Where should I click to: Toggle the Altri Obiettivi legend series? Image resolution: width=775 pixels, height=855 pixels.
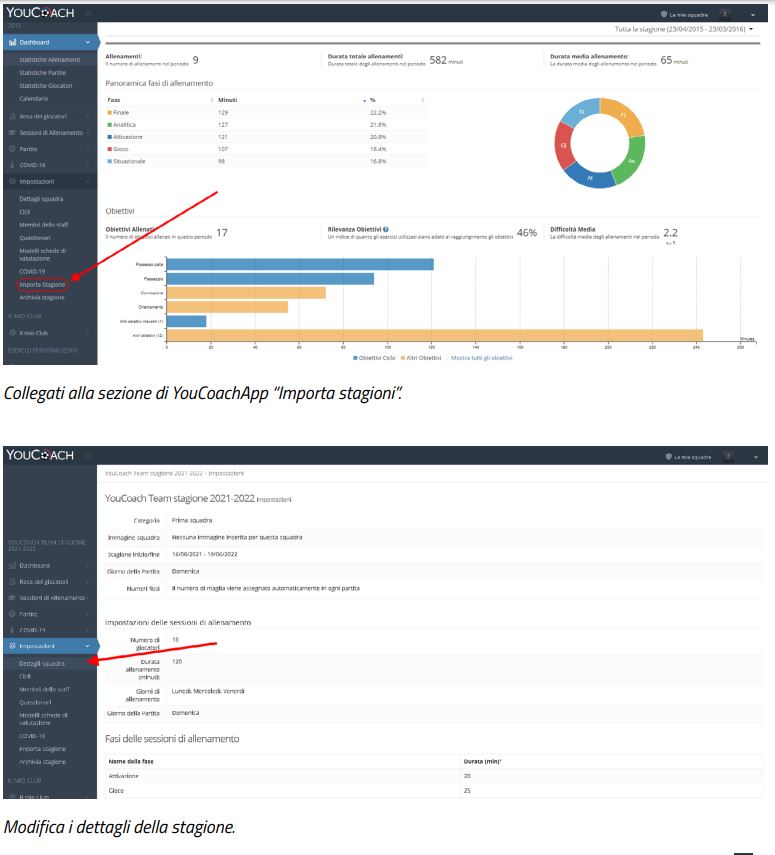coord(421,357)
